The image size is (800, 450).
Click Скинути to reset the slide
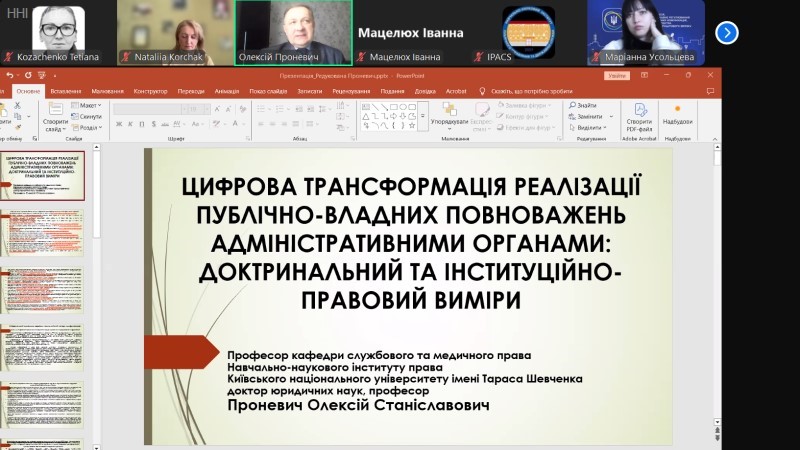click(x=86, y=116)
